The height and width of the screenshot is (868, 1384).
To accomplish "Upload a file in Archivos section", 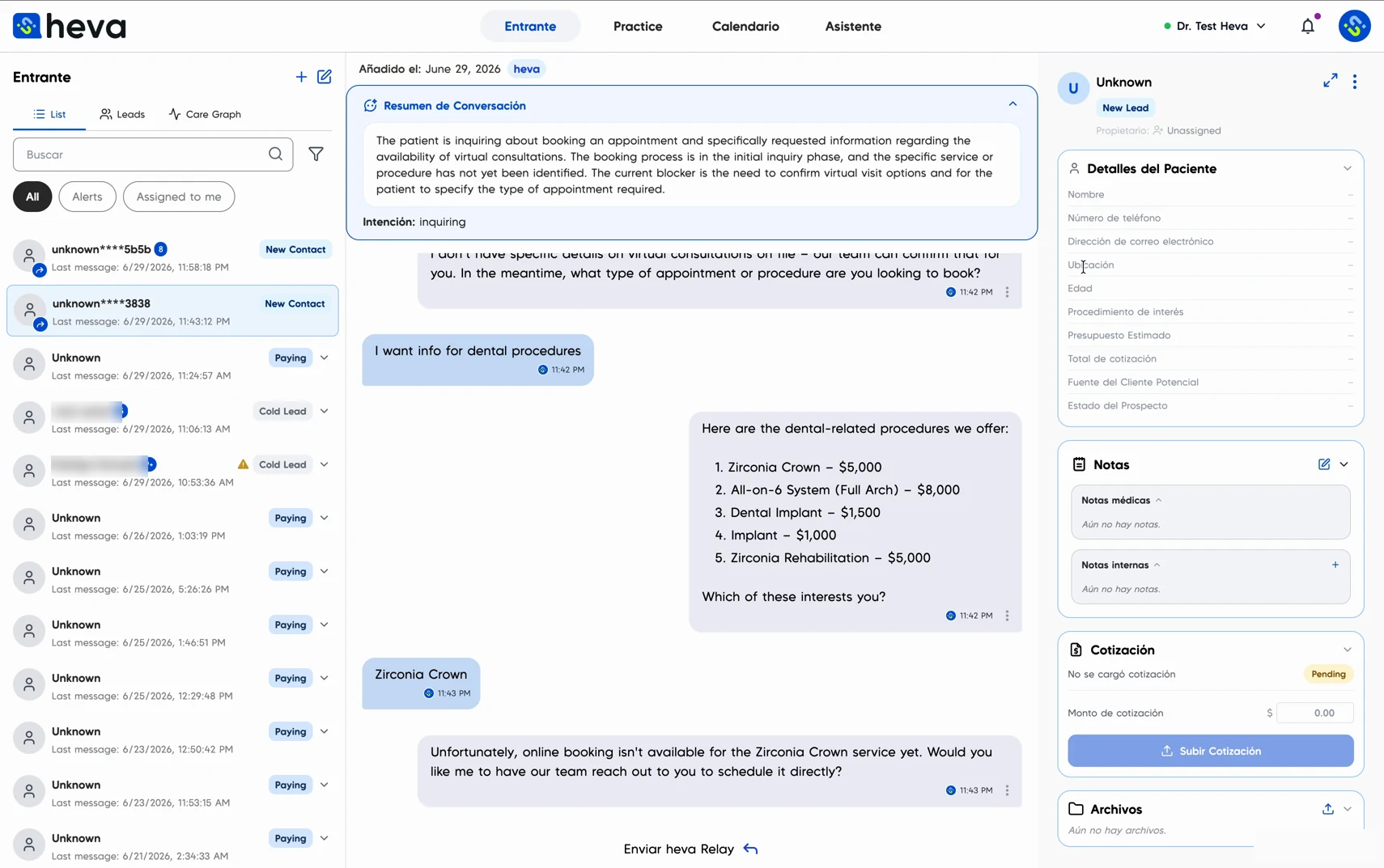I will [x=1328, y=809].
